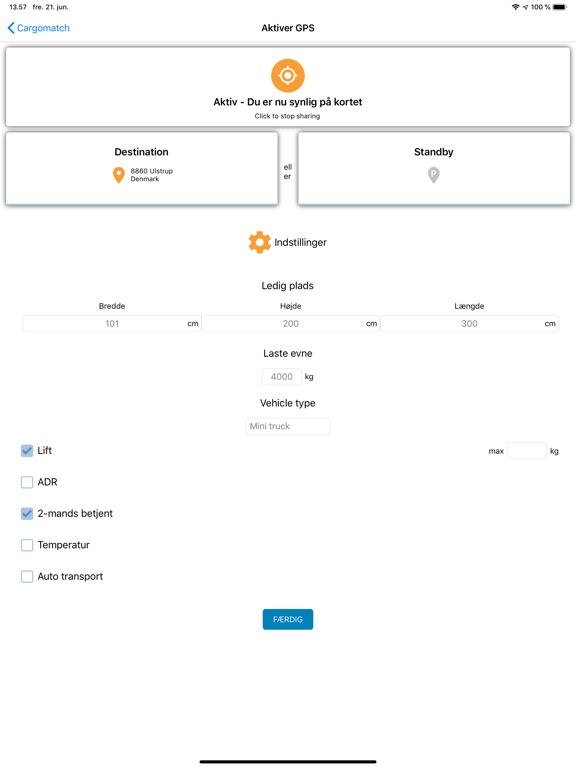
Task: Click the orange Indstillinger gear icon
Action: coord(260,242)
